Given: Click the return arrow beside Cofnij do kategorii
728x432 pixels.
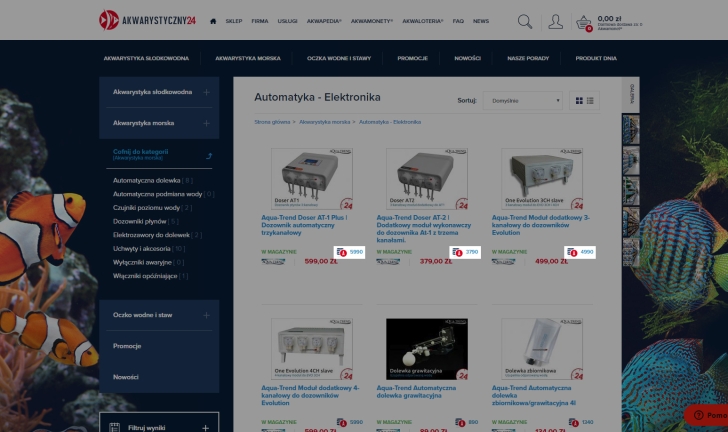Looking at the screenshot, I should (209, 156).
